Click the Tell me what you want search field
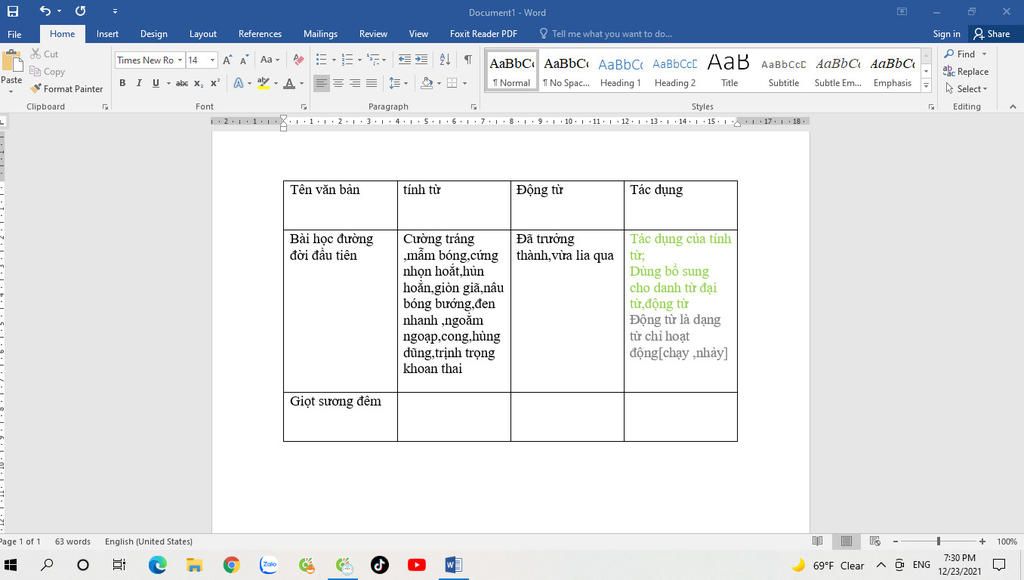1024x580 pixels. tap(605, 34)
